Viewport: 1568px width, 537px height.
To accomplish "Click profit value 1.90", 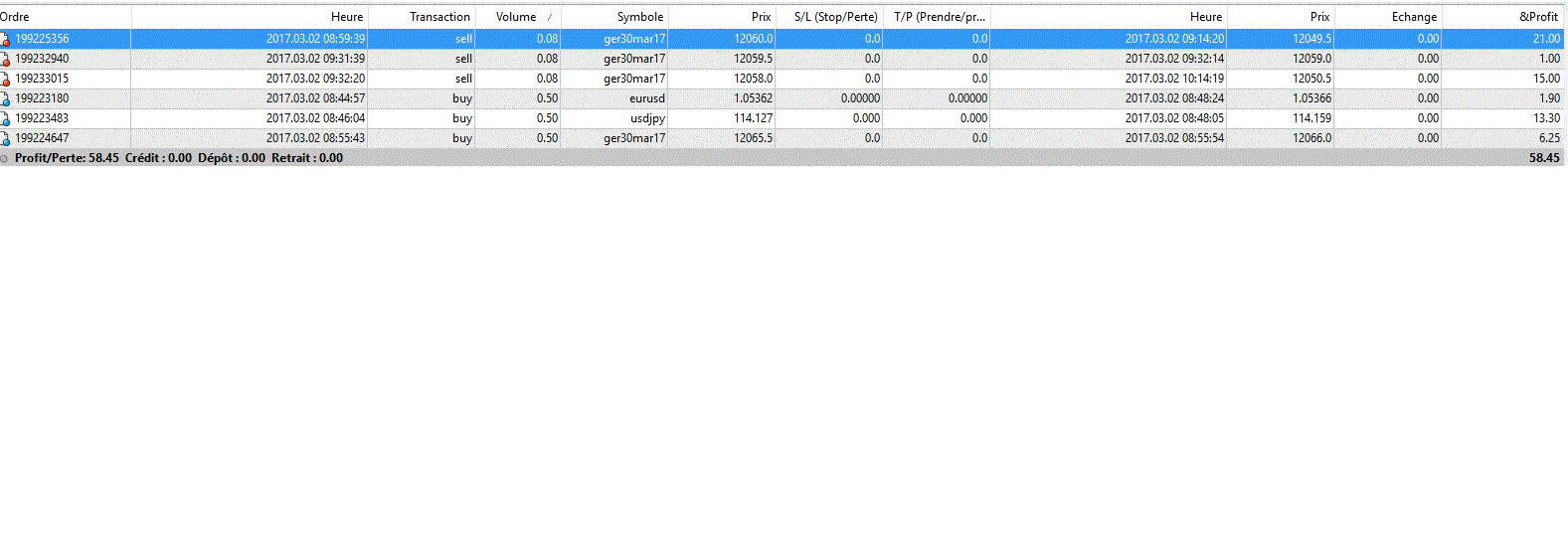I will click(x=1549, y=98).
